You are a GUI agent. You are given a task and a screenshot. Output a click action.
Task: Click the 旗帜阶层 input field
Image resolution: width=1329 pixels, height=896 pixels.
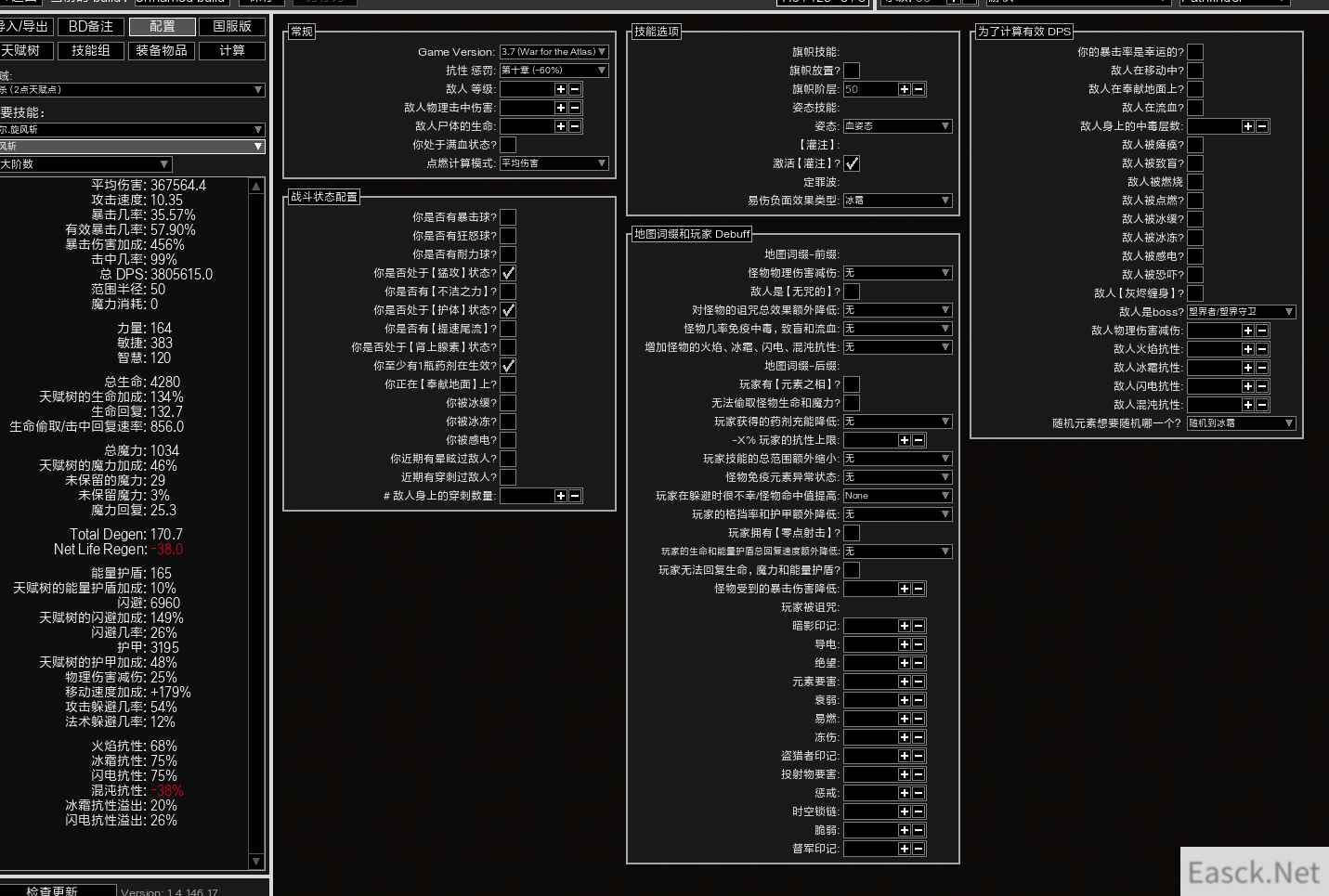coord(870,89)
